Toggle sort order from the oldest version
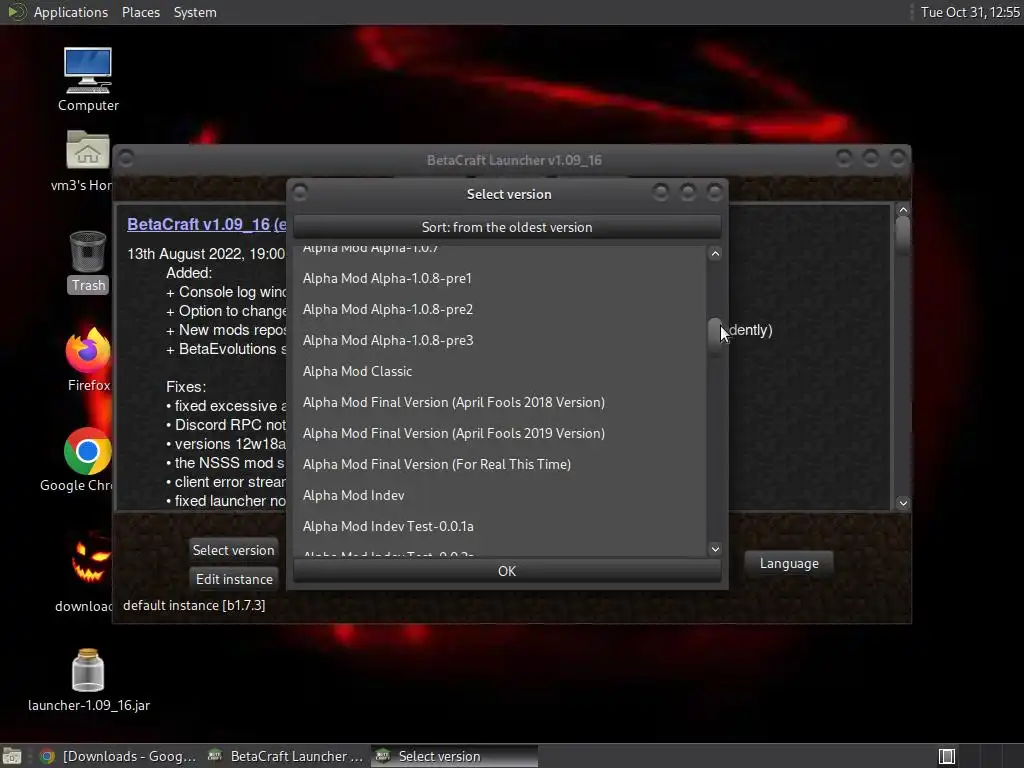Viewport: 1024px width, 768px height. click(x=507, y=227)
